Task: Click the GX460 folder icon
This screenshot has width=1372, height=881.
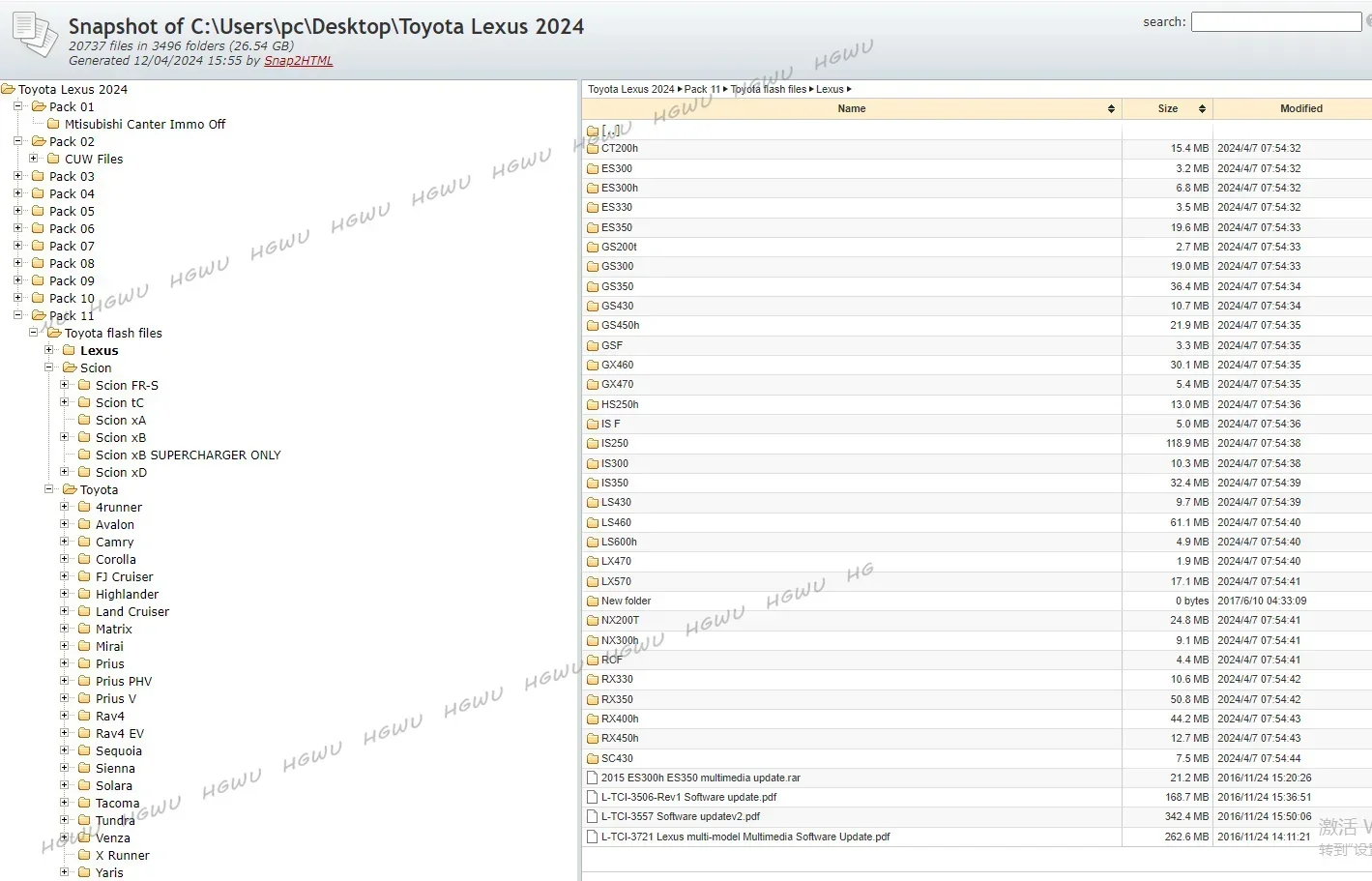Action: 593,366
